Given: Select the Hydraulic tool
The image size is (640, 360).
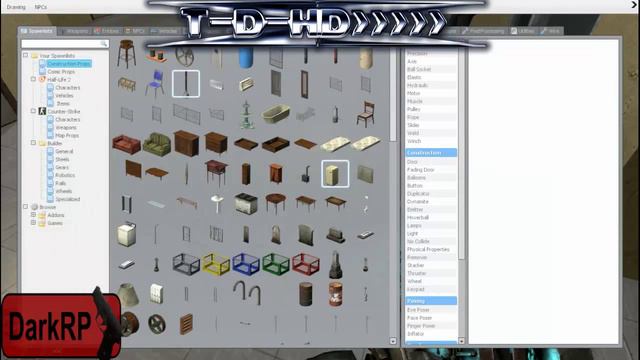Looking at the screenshot, I should pyautogui.click(x=431, y=85).
